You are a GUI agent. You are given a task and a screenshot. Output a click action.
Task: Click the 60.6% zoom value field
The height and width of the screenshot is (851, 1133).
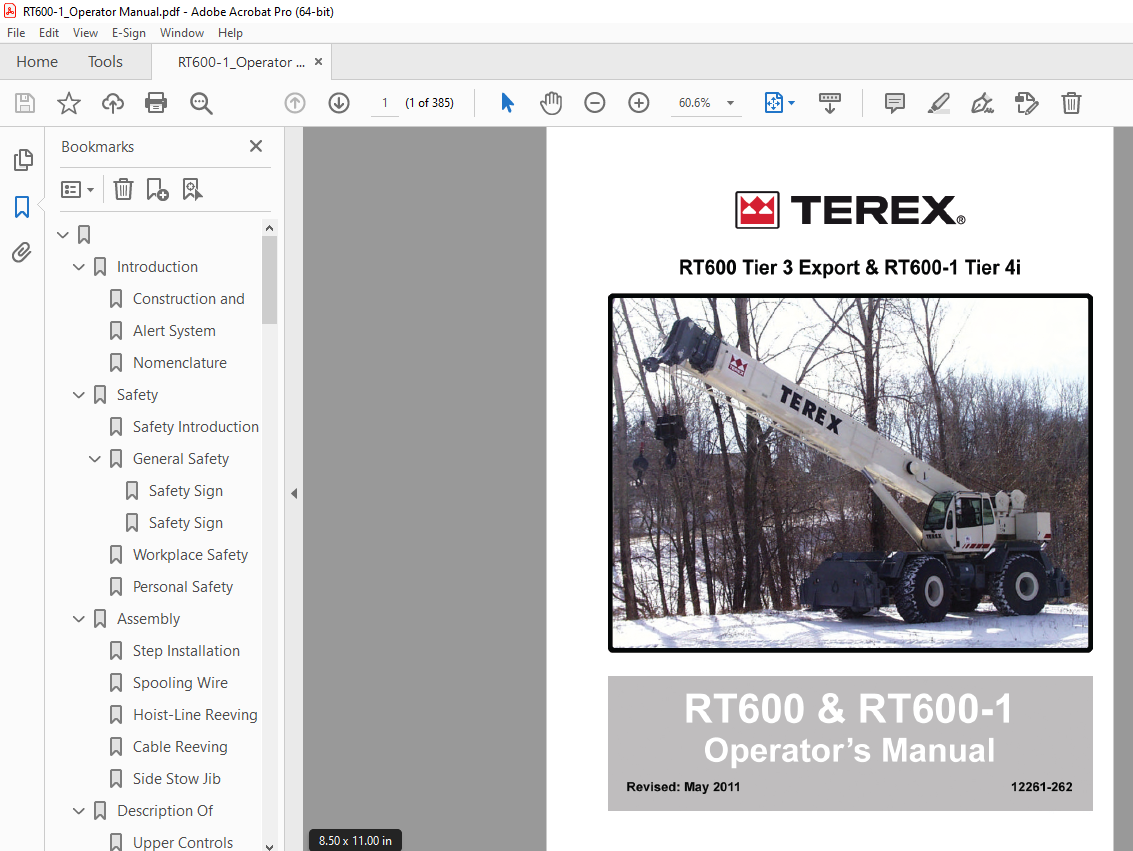pos(695,103)
